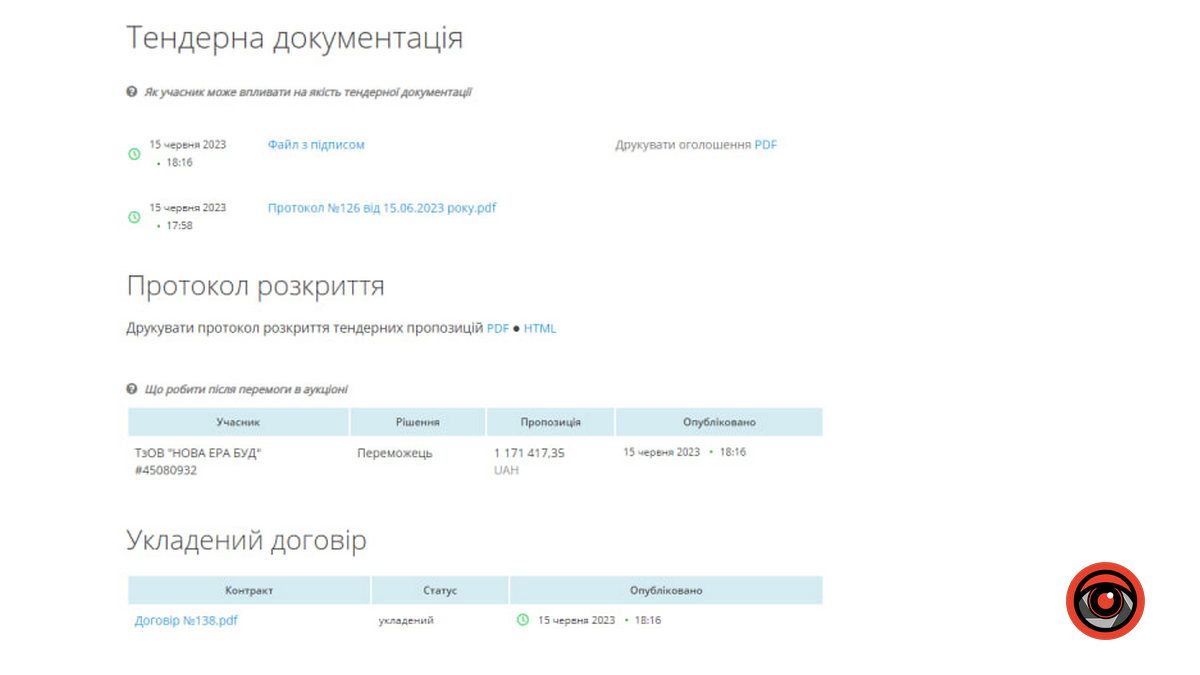This screenshot has height=675, width=1200.
Task: Click the clock icon beside Протокол №126 timestamp
Action: coord(134,219)
